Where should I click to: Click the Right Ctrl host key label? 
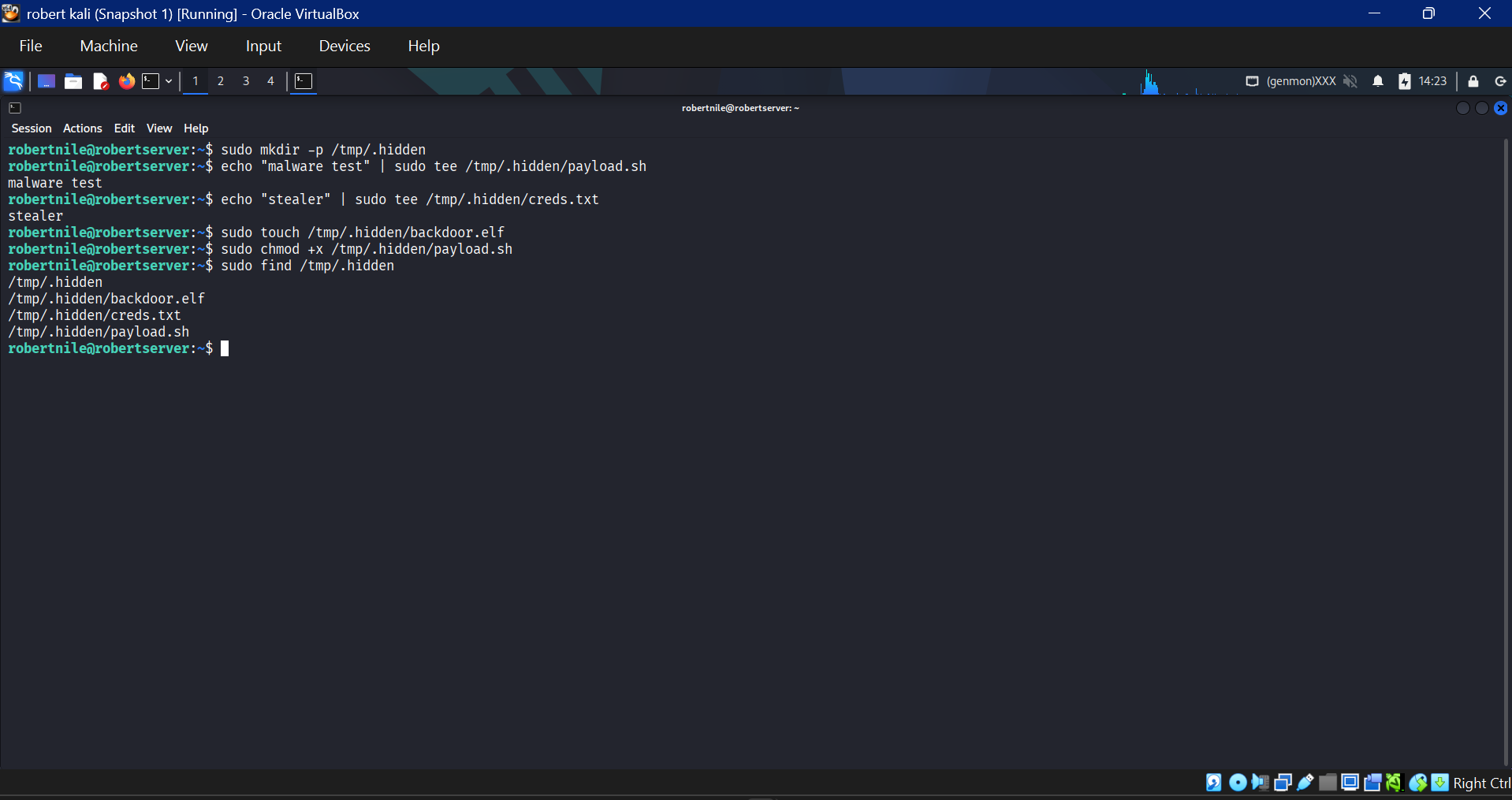pyautogui.click(x=1482, y=783)
